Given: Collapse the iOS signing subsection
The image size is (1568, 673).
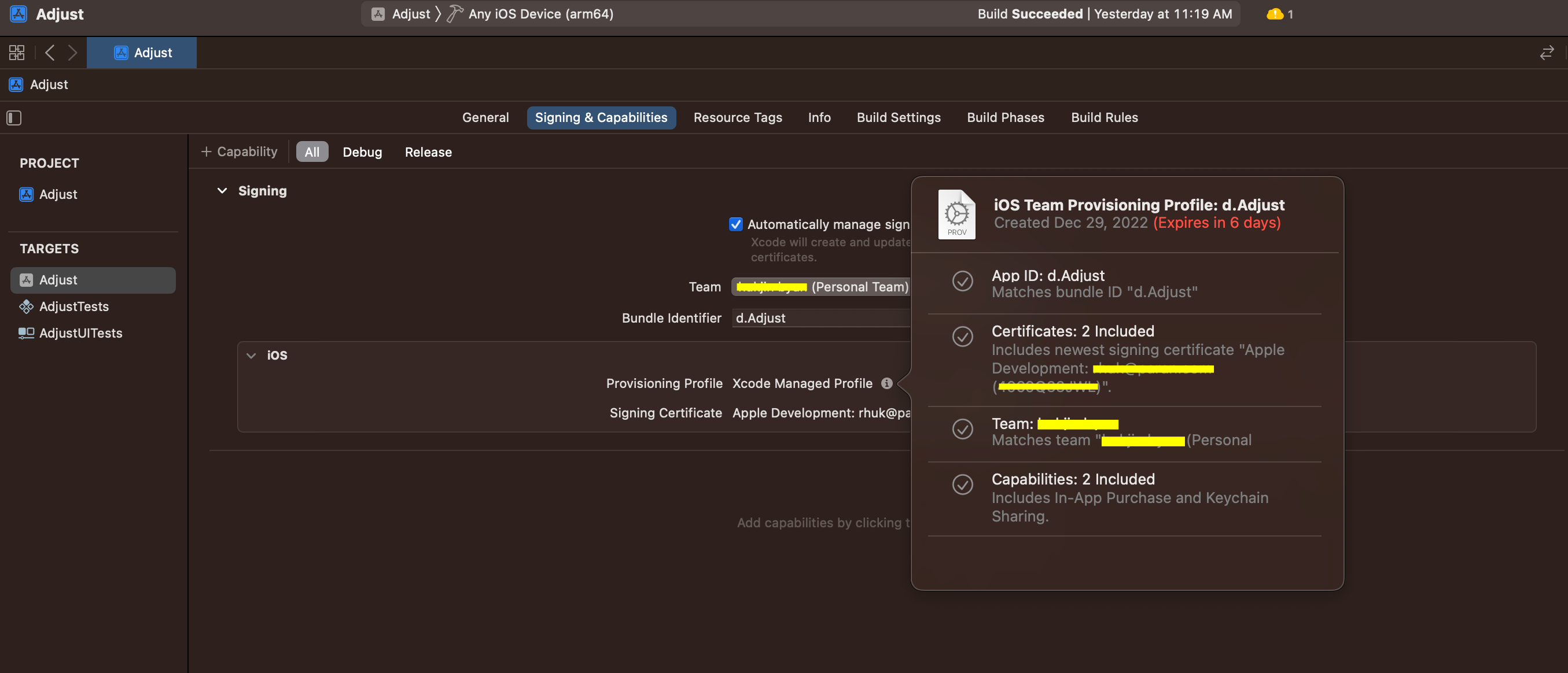Looking at the screenshot, I should [251, 356].
